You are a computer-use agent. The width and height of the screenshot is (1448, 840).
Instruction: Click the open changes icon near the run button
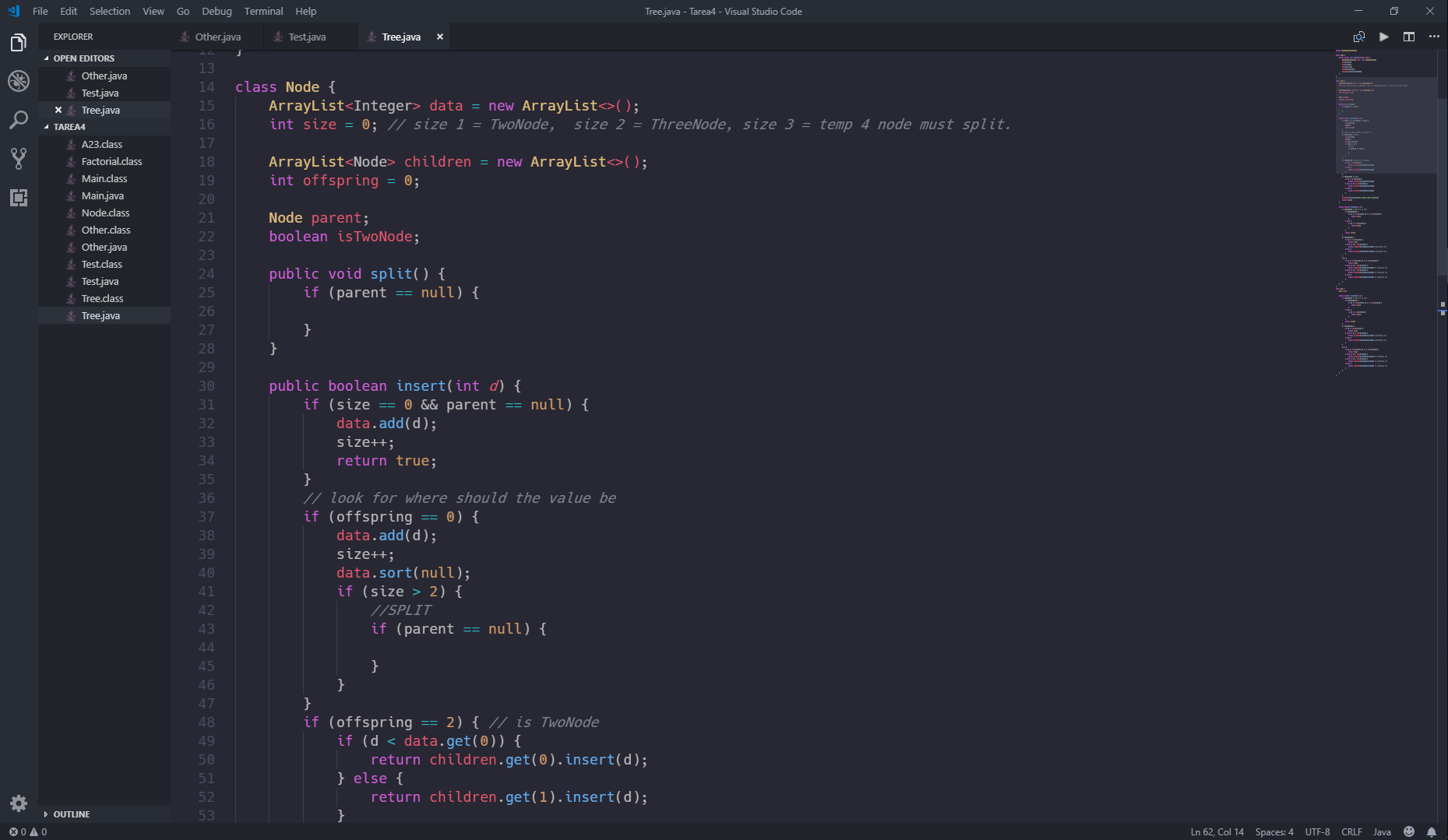pyautogui.click(x=1358, y=36)
